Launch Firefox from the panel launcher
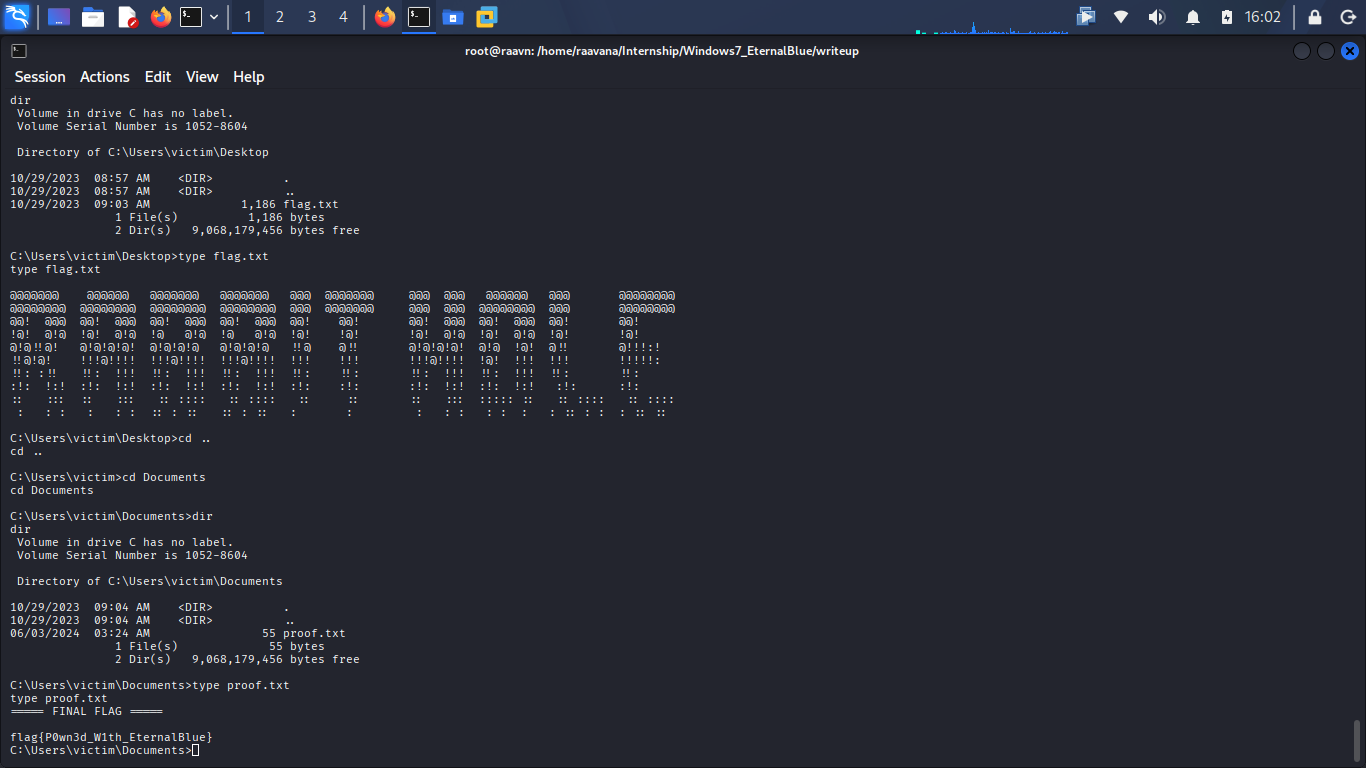Viewport: 1366px width, 768px height. [x=160, y=17]
